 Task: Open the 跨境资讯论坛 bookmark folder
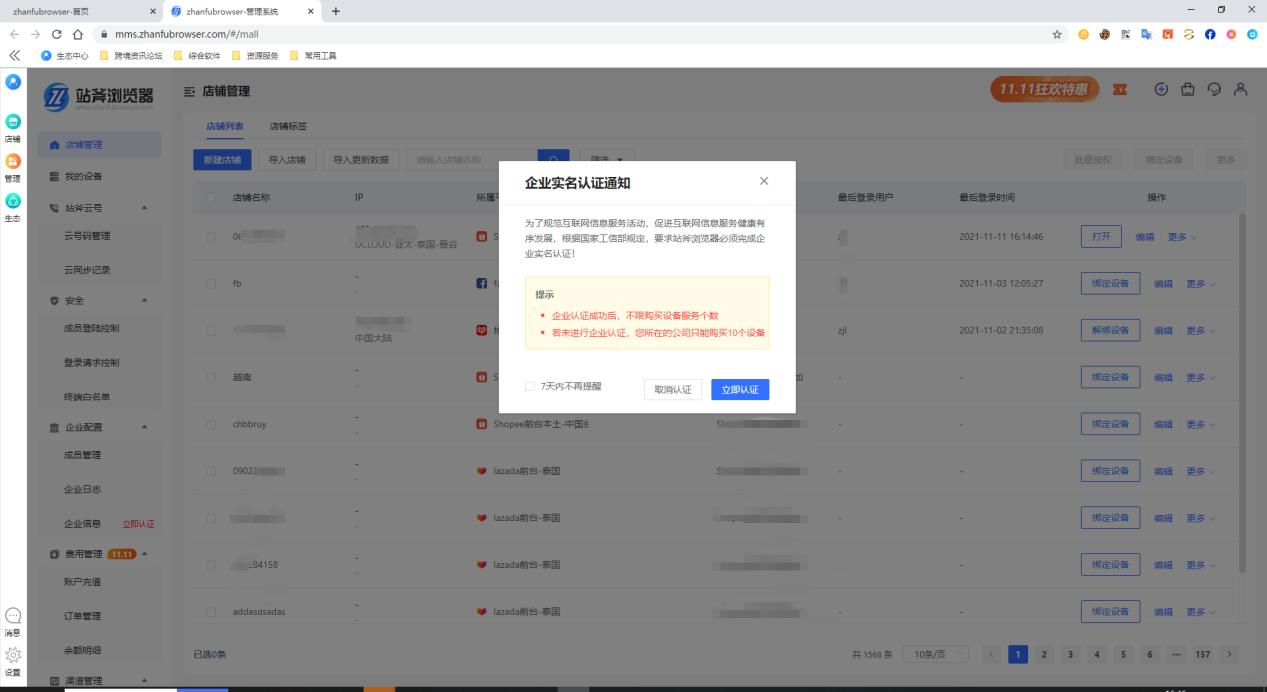click(132, 55)
